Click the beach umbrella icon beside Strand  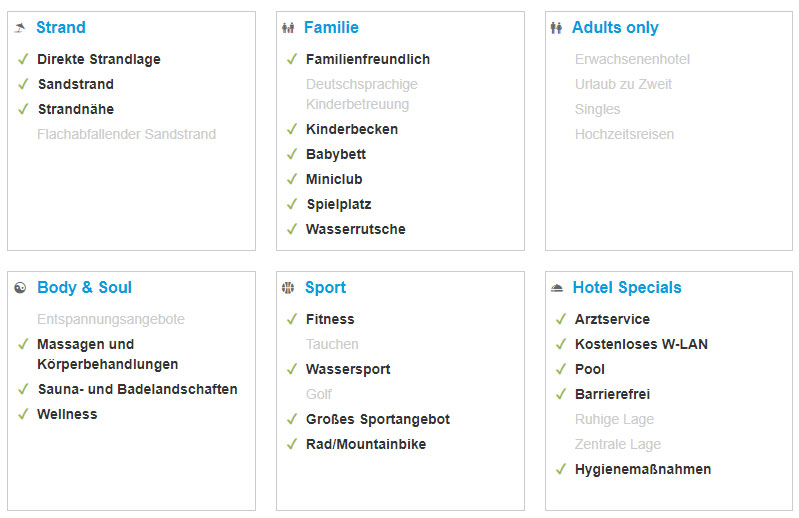20,28
